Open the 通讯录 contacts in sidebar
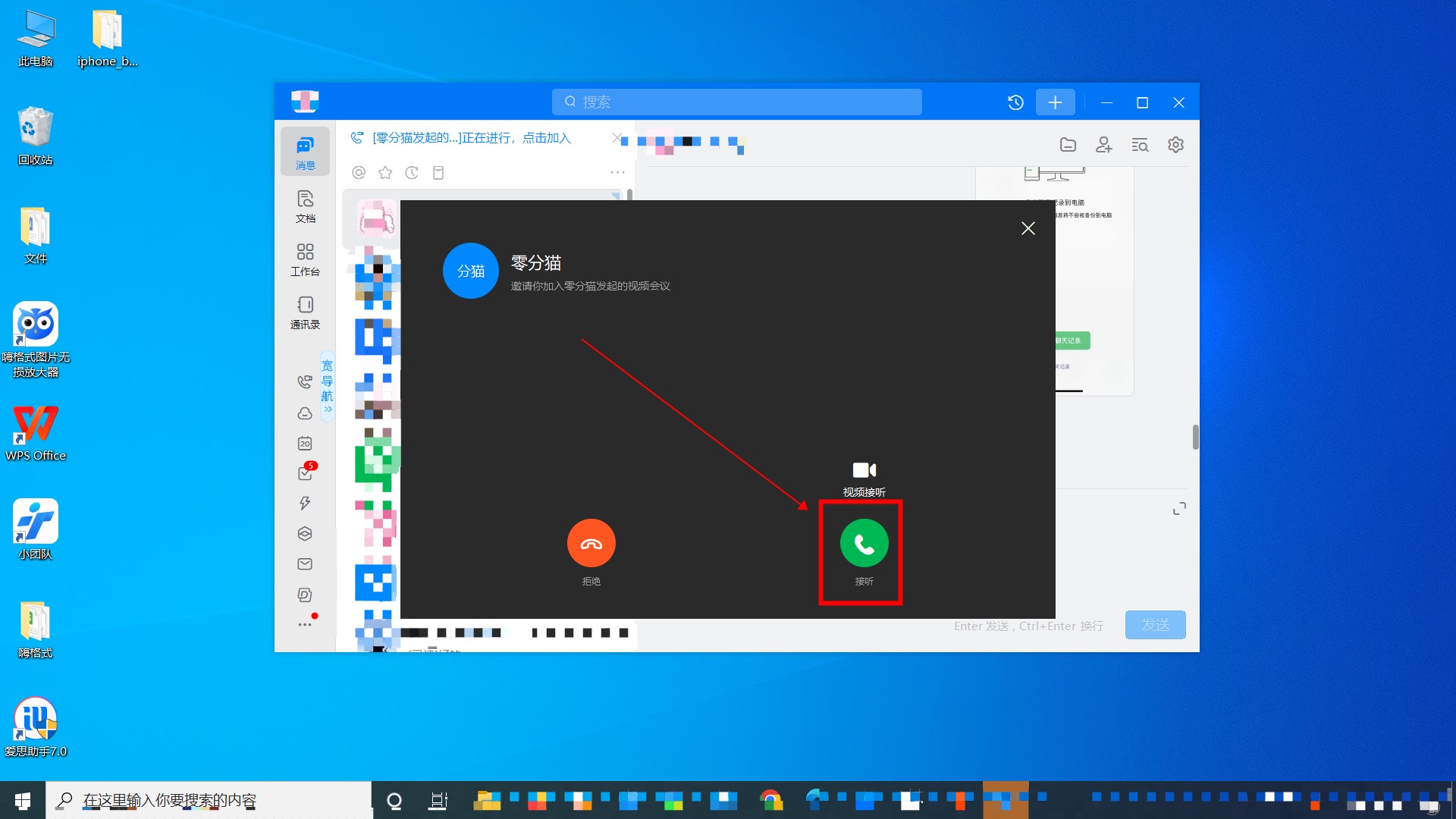The width and height of the screenshot is (1456, 819). point(305,312)
